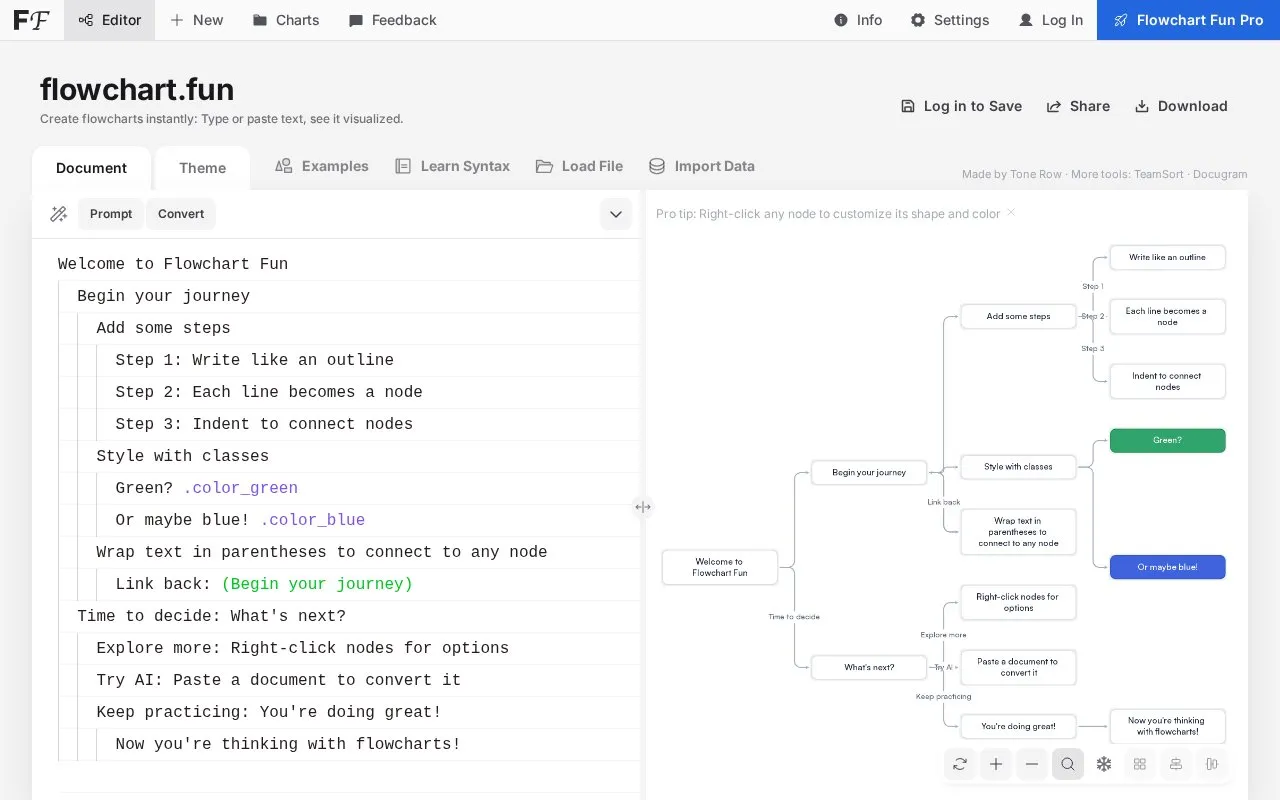Image resolution: width=1280 pixels, height=800 pixels.
Task: Click Log in to Save
Action: coord(961,106)
